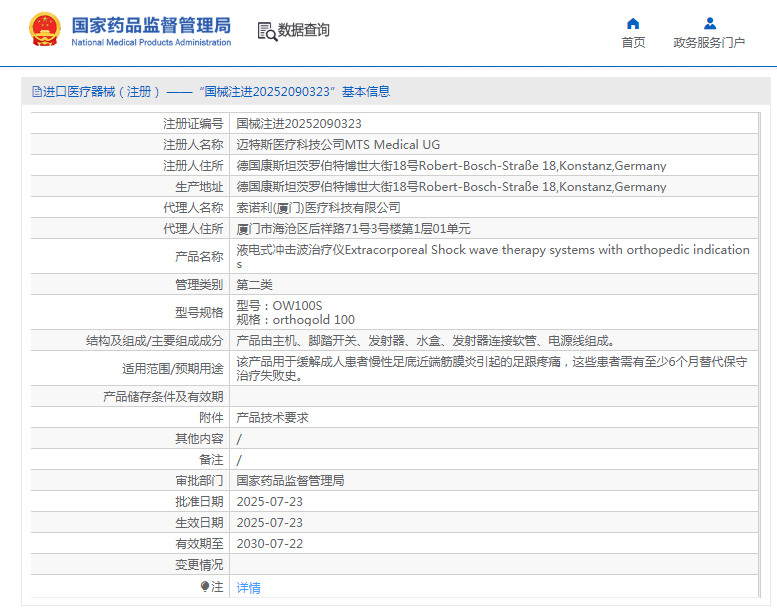This screenshot has width=777, height=611.
Task: Click the 其他内容 row label
Action: tap(199, 439)
